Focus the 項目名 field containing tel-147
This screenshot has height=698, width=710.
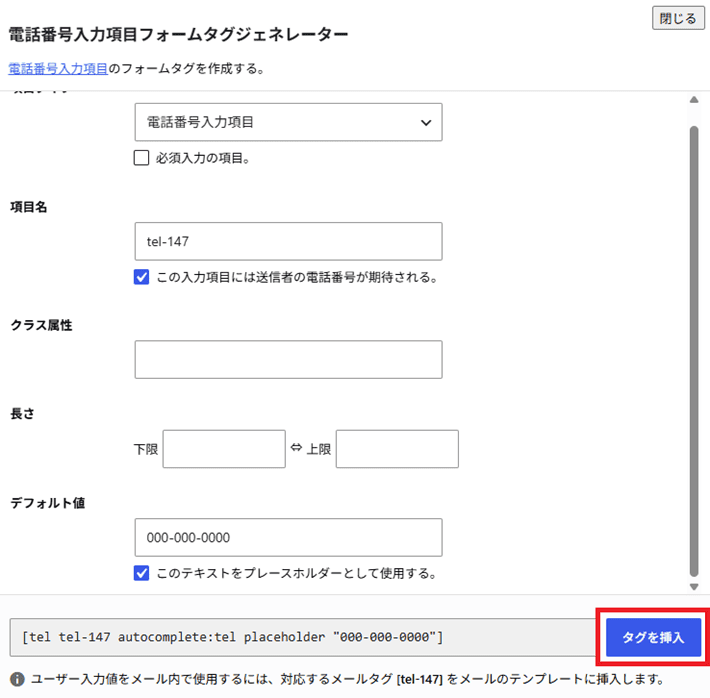tap(288, 241)
